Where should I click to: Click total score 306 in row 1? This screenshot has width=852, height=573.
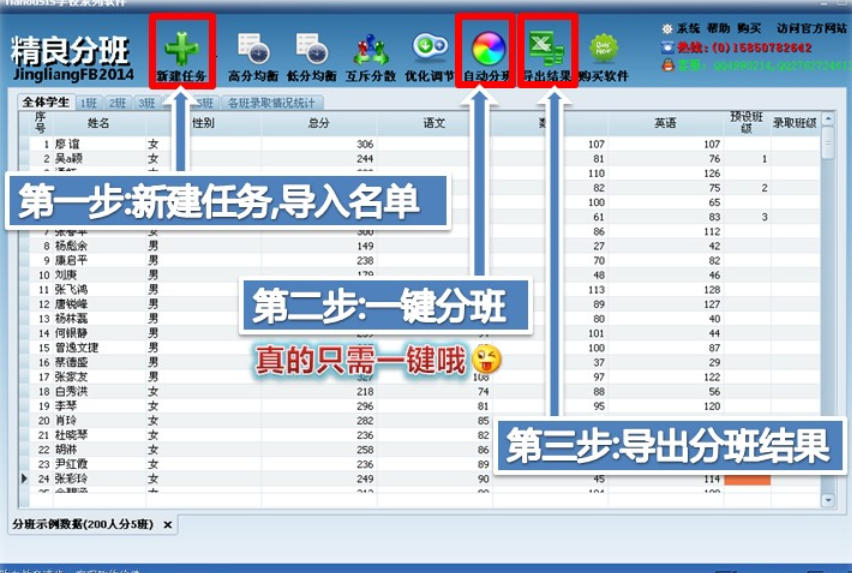pos(365,144)
